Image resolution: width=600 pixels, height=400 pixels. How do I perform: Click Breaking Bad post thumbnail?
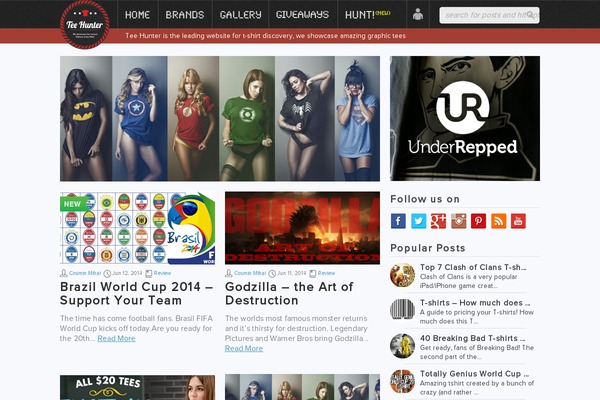tap(402, 346)
